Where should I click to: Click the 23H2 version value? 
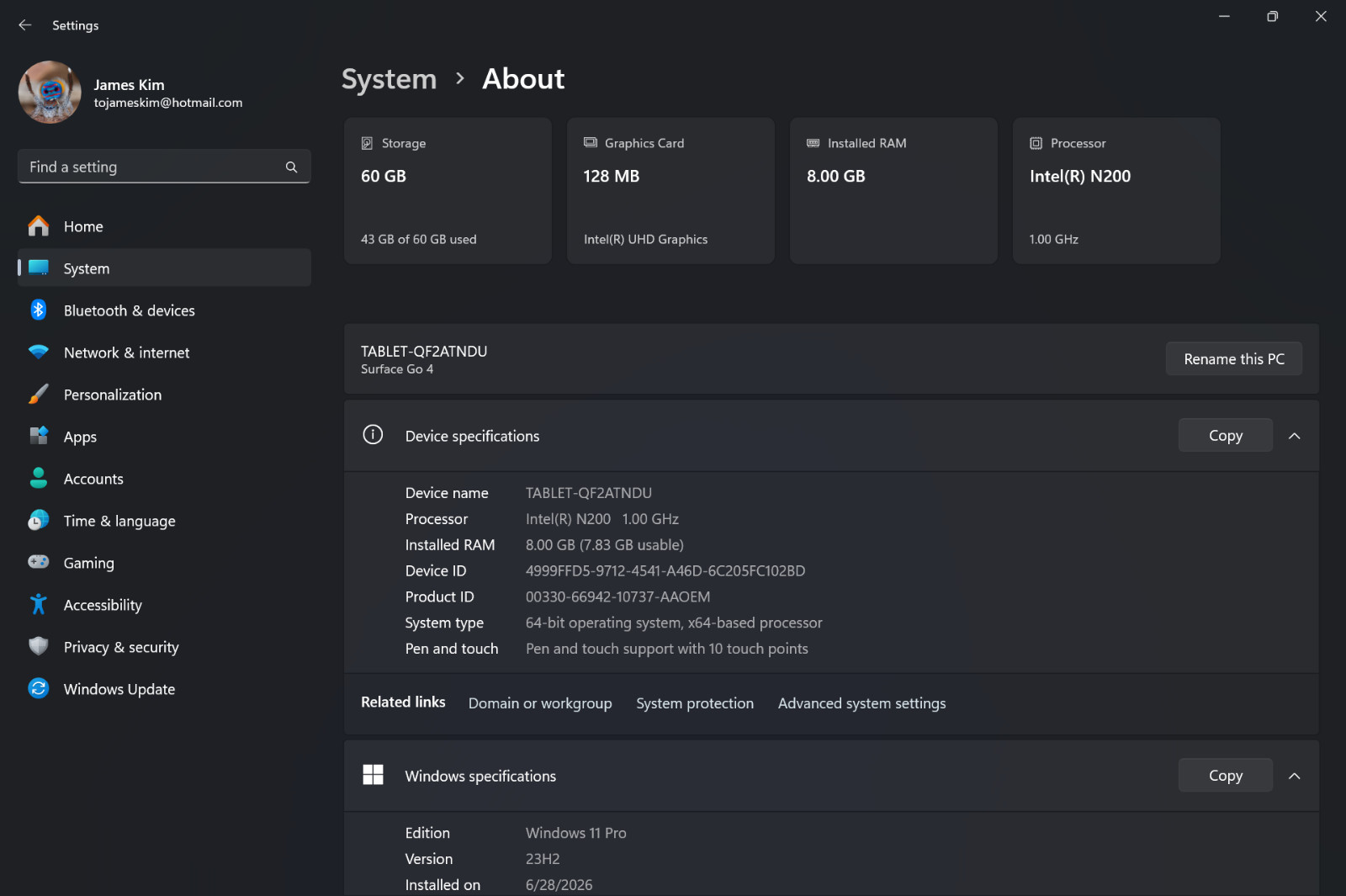[543, 859]
